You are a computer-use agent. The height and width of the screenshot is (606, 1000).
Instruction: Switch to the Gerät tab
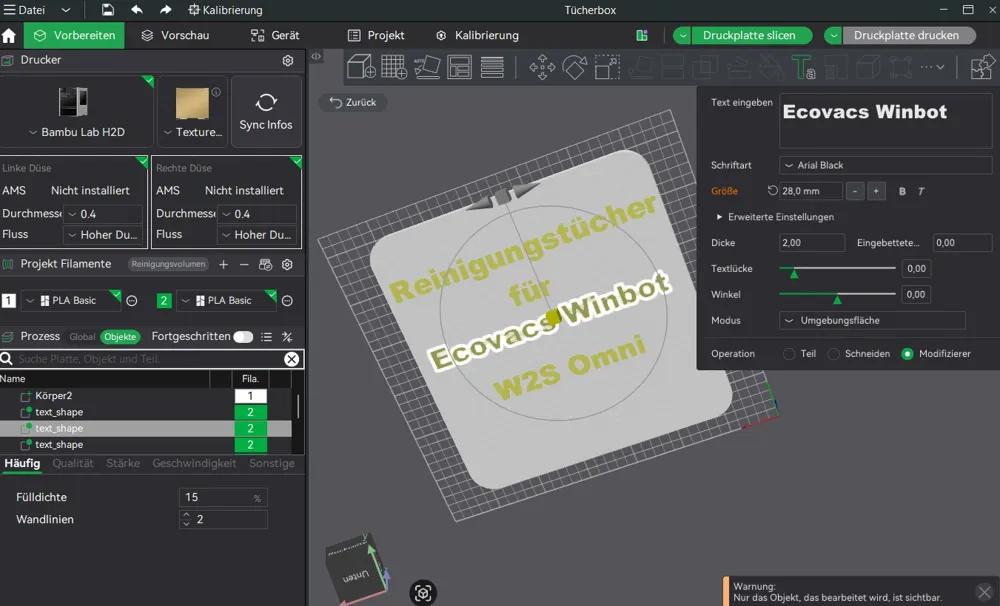[x=275, y=36]
